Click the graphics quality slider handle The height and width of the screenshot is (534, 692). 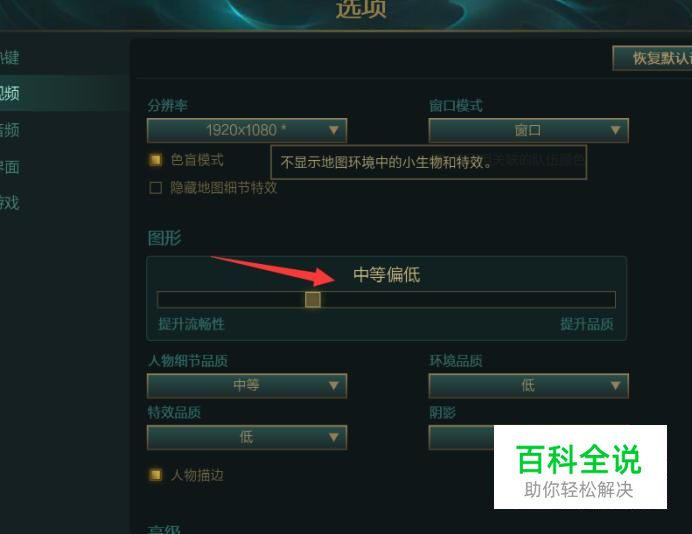tap(313, 300)
